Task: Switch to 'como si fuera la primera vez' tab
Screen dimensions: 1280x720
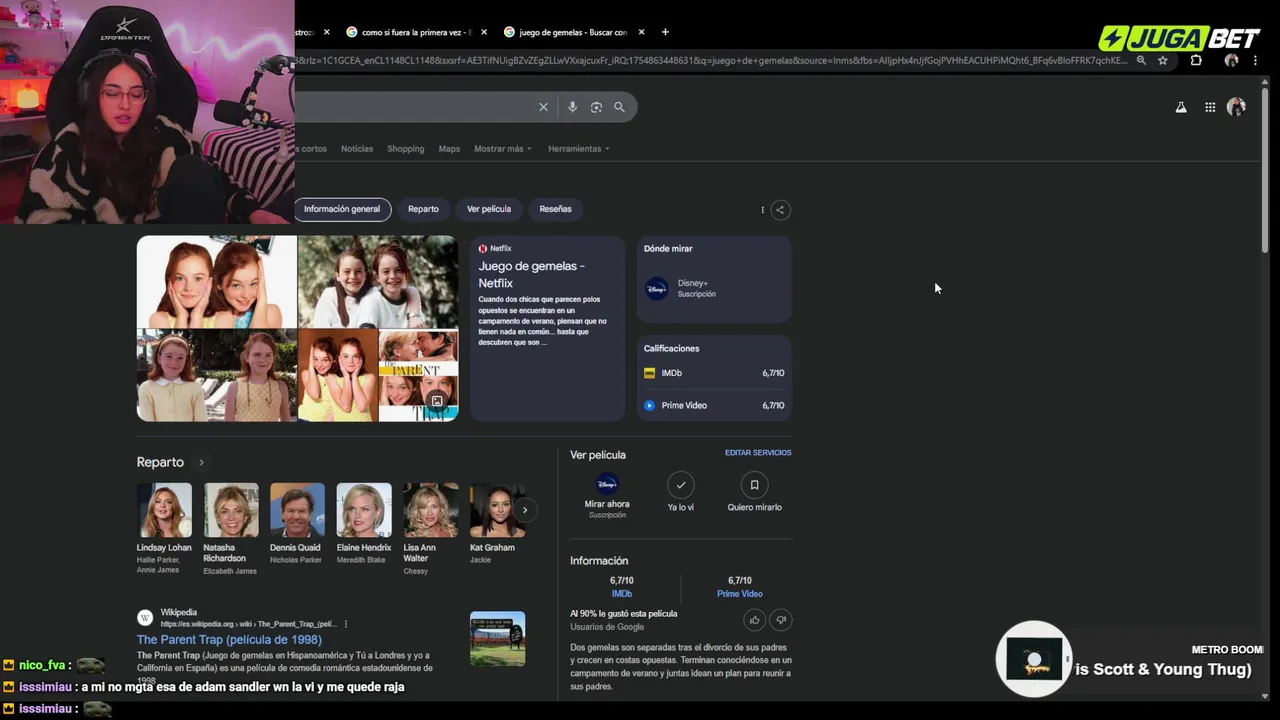Action: [x=415, y=32]
